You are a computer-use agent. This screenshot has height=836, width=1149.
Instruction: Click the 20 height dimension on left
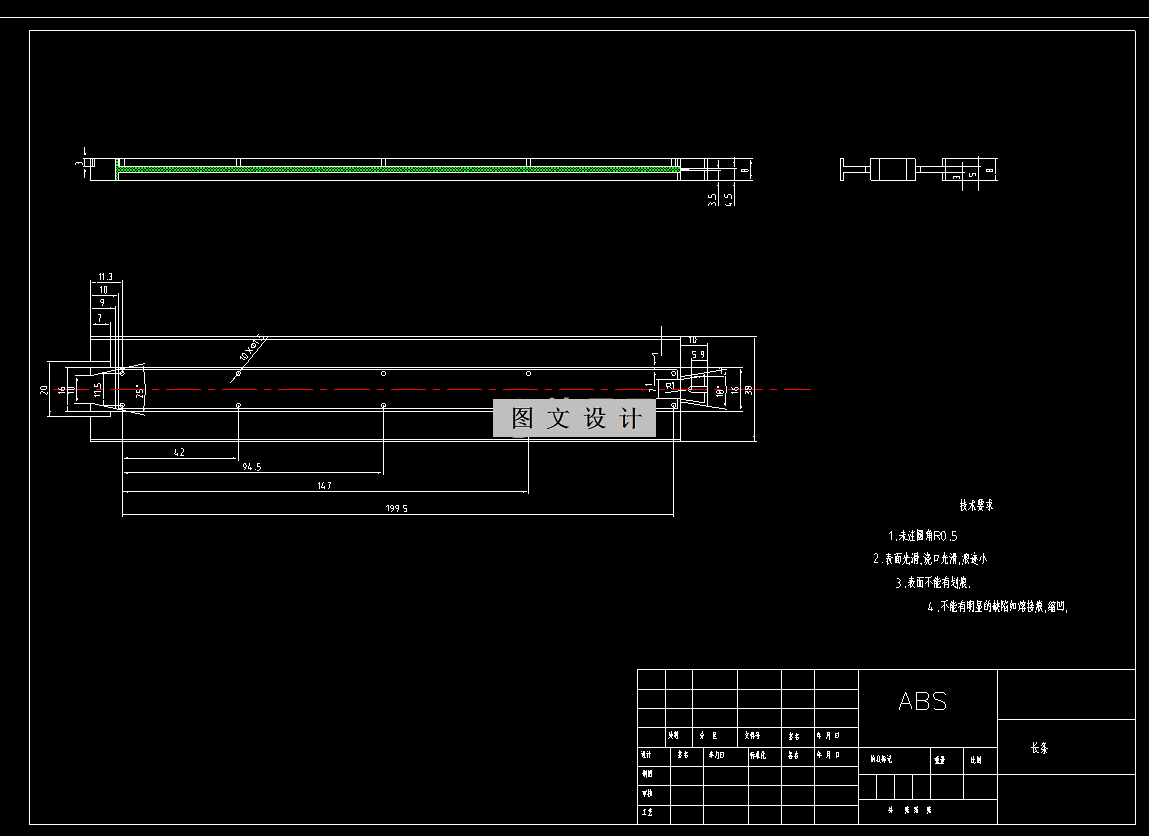tap(44, 390)
